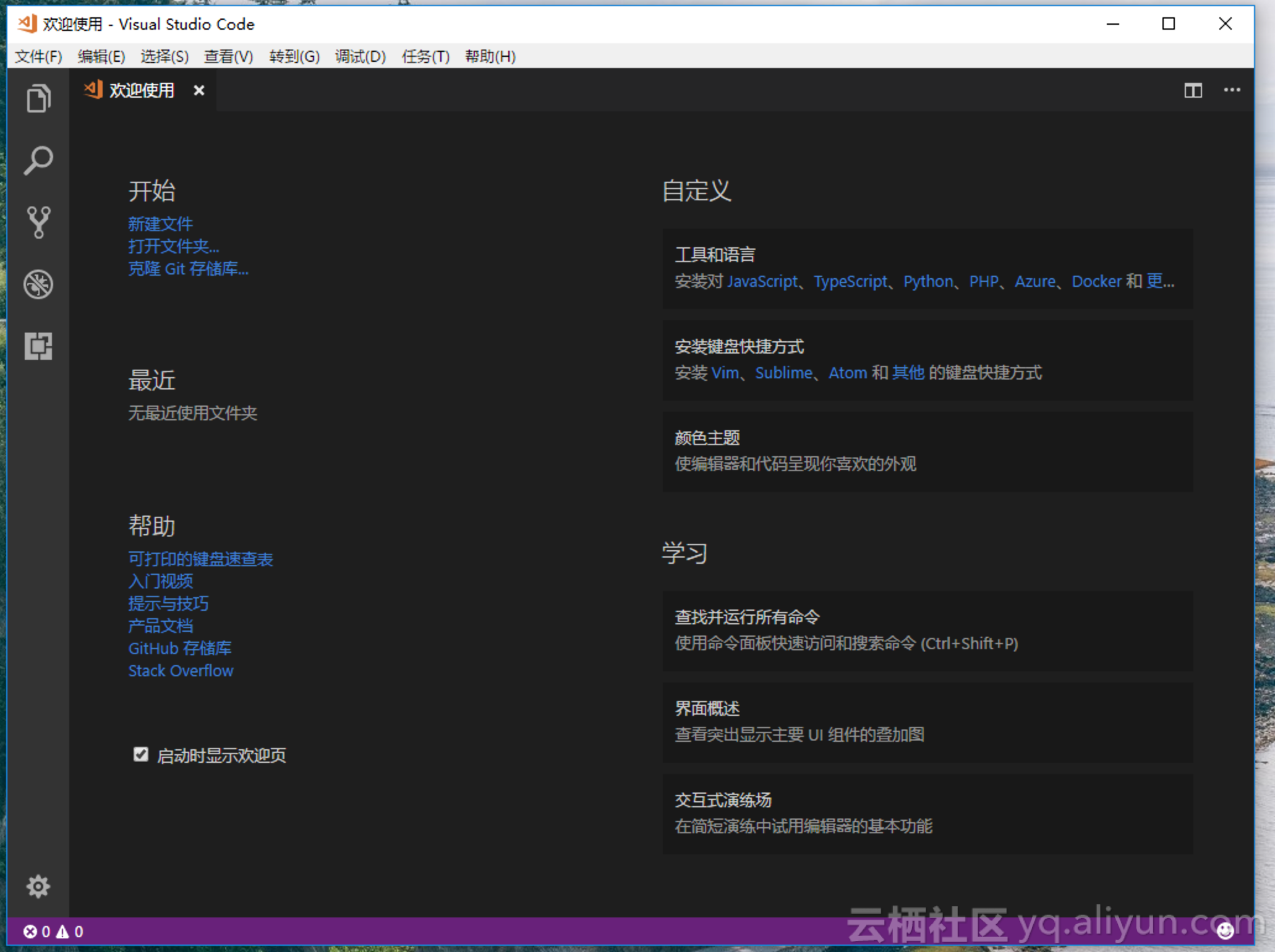
Task: Install JavaScript support via the JavaScript link
Action: coord(762,281)
